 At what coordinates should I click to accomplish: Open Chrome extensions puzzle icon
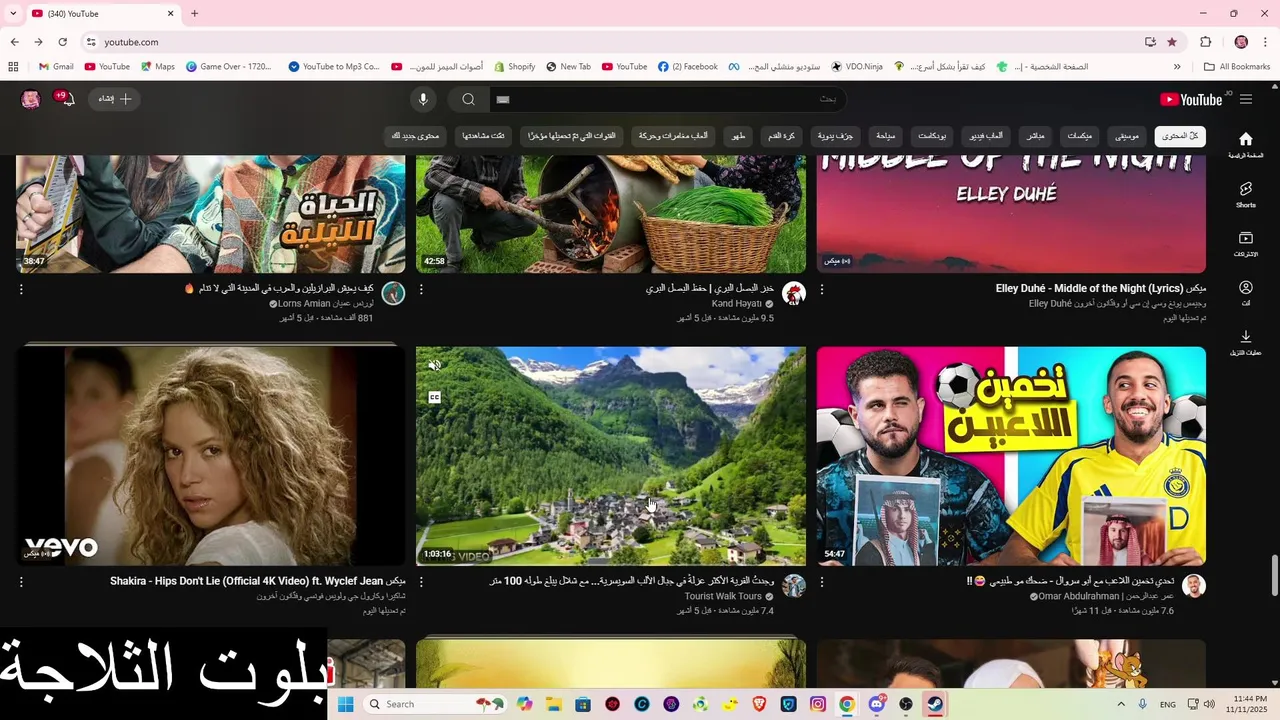(x=1205, y=42)
